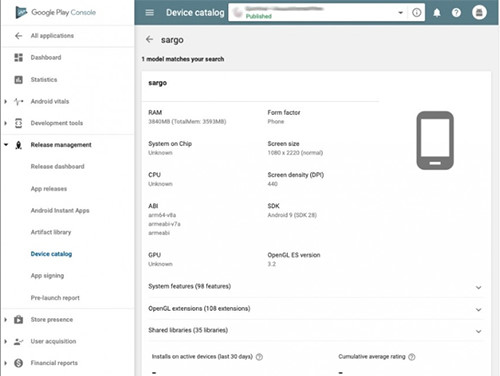Screen dimensions: 500x376
Task: Go back using arrow beside sargo title
Action: (x=149, y=40)
